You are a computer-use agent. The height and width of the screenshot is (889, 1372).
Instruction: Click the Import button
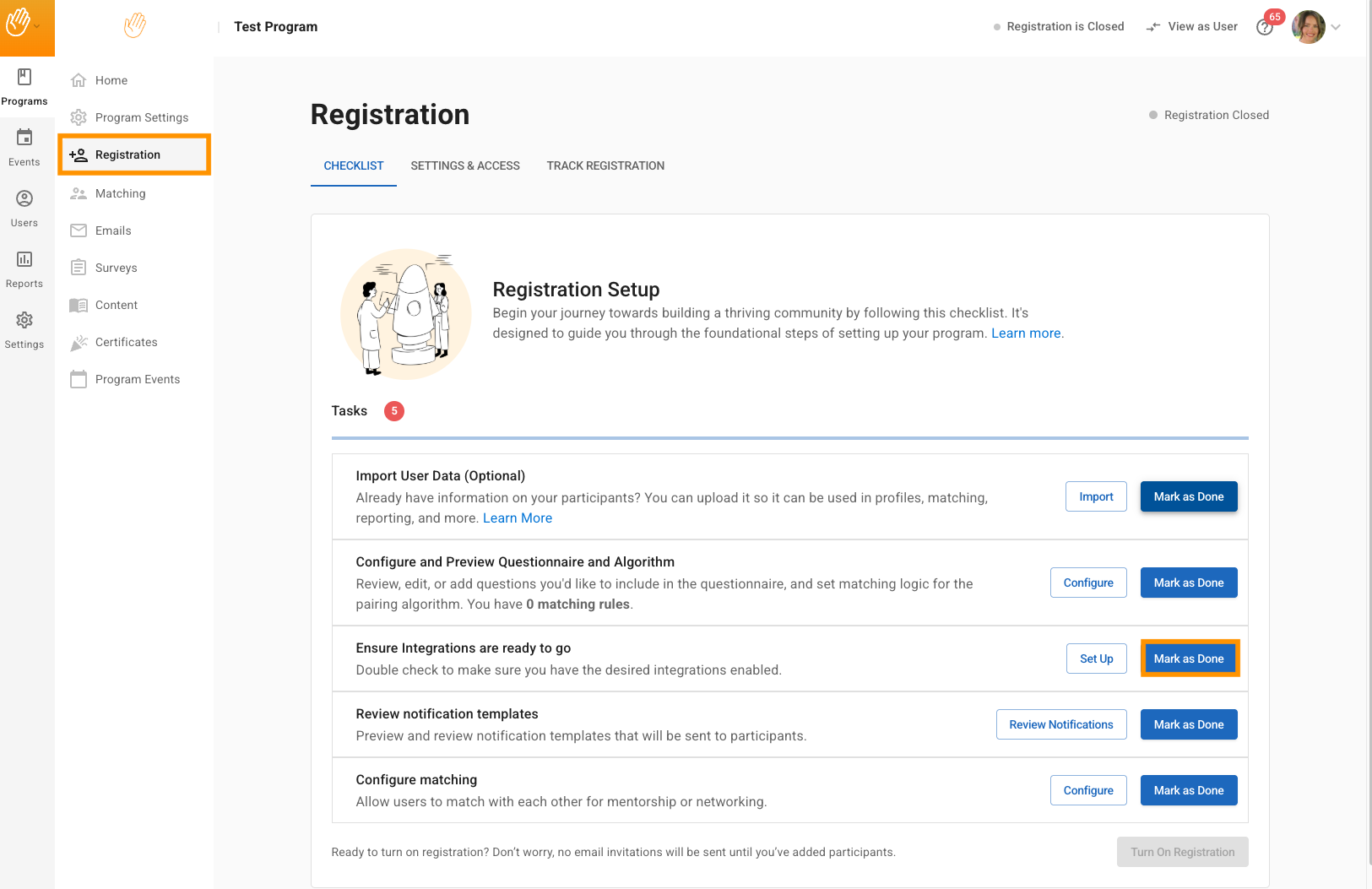[x=1096, y=496]
